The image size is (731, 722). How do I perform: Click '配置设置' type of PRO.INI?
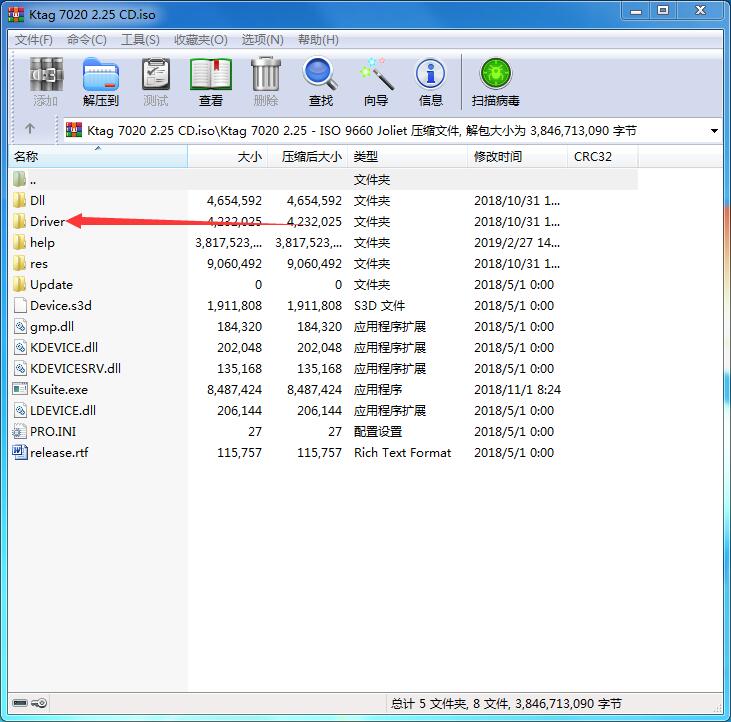click(378, 431)
